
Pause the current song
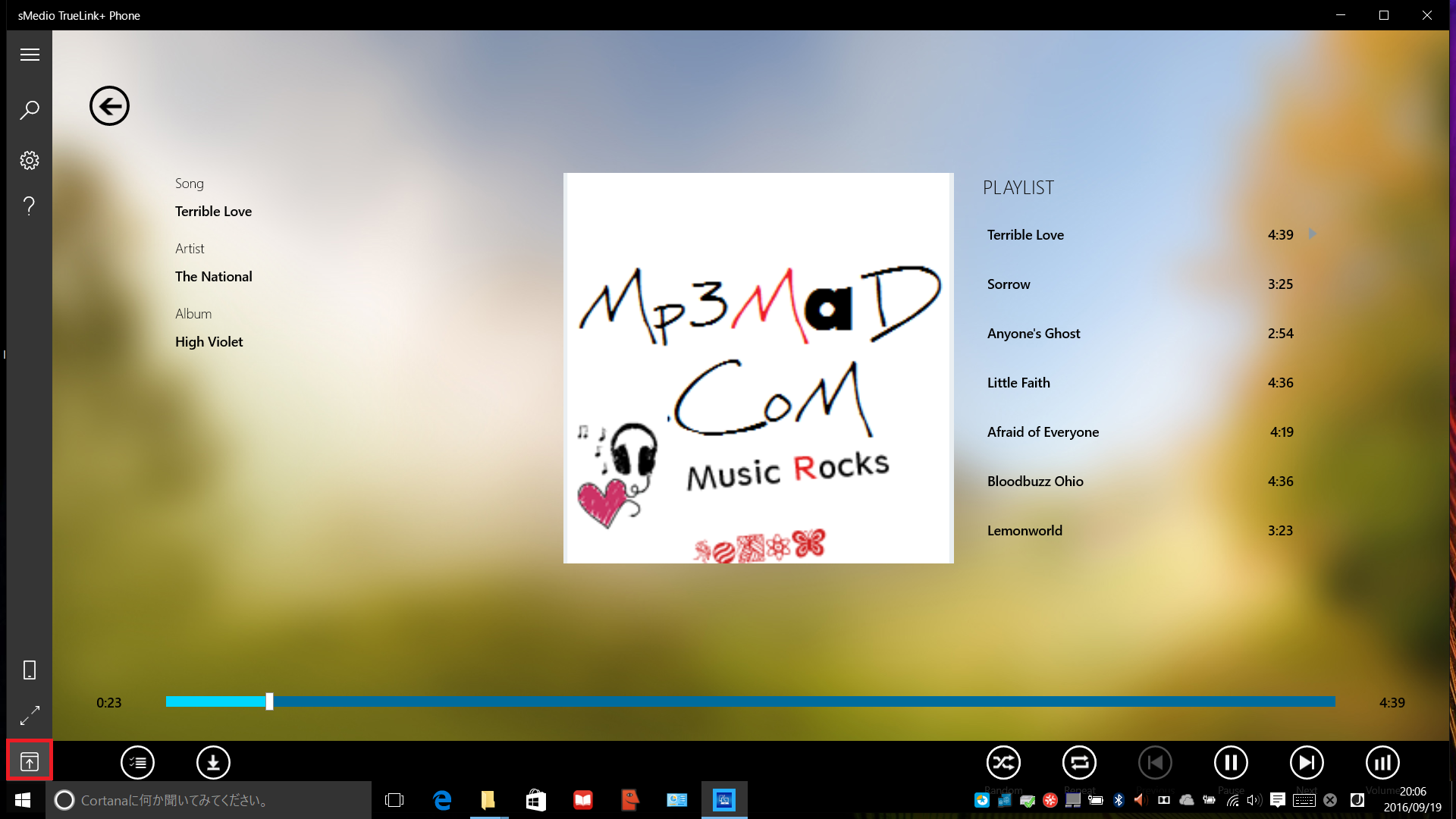1231,762
